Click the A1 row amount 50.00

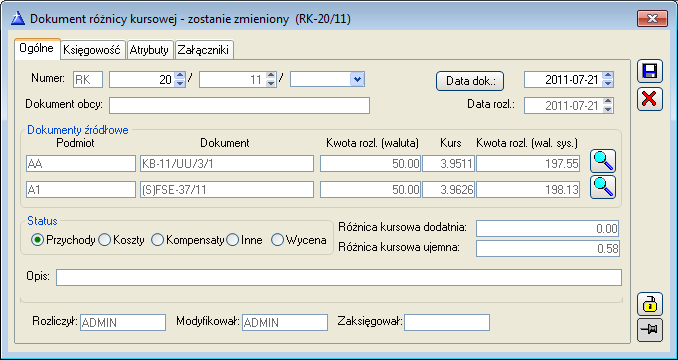pyautogui.click(x=371, y=190)
